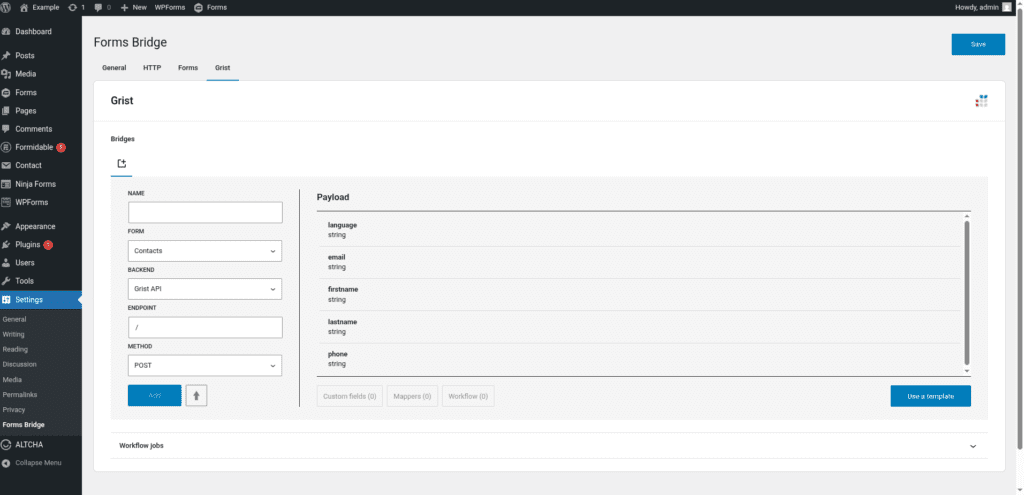1024x495 pixels.
Task: Click the Workflow (0) button
Action: (x=468, y=396)
